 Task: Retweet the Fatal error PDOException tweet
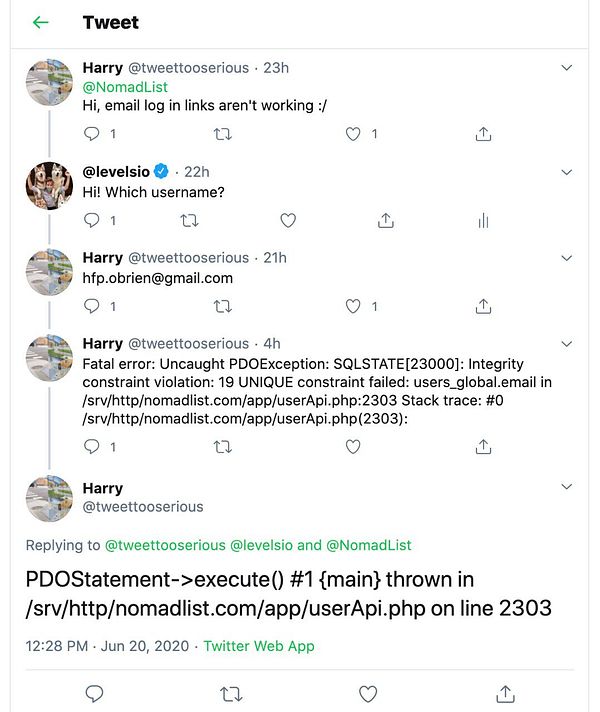[223, 447]
